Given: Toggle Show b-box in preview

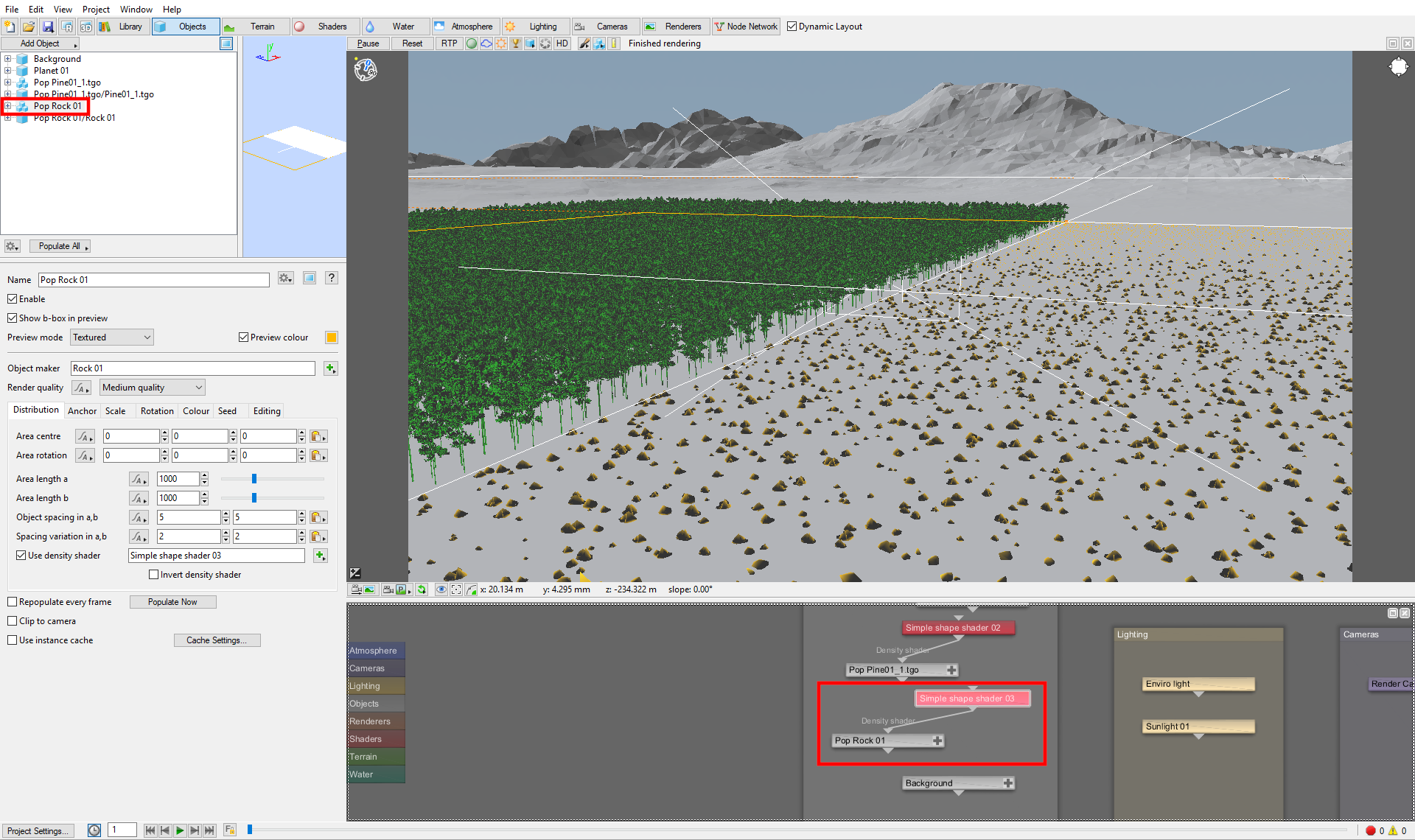Looking at the screenshot, I should (12, 318).
